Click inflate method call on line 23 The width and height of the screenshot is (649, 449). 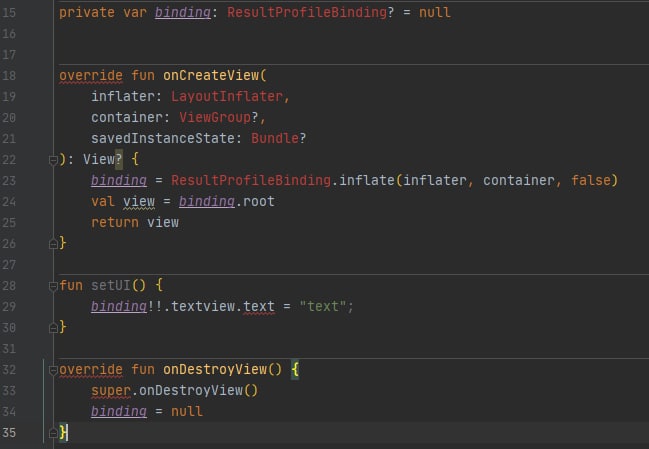tap(366, 180)
